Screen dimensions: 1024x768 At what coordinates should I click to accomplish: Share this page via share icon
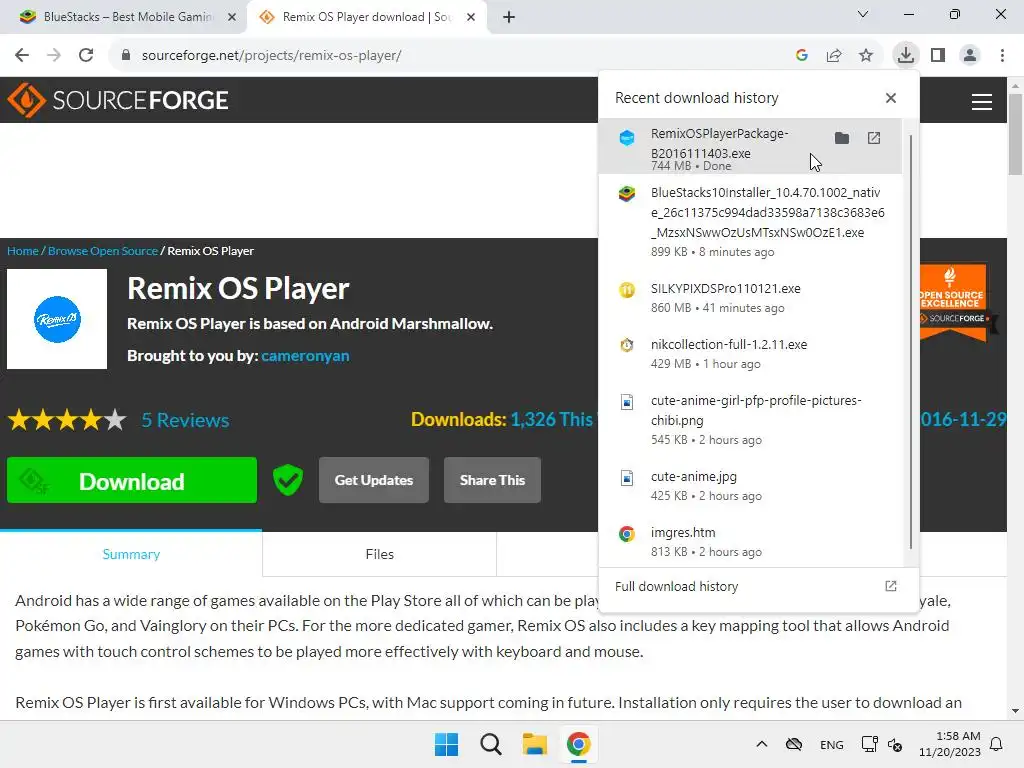pos(834,56)
